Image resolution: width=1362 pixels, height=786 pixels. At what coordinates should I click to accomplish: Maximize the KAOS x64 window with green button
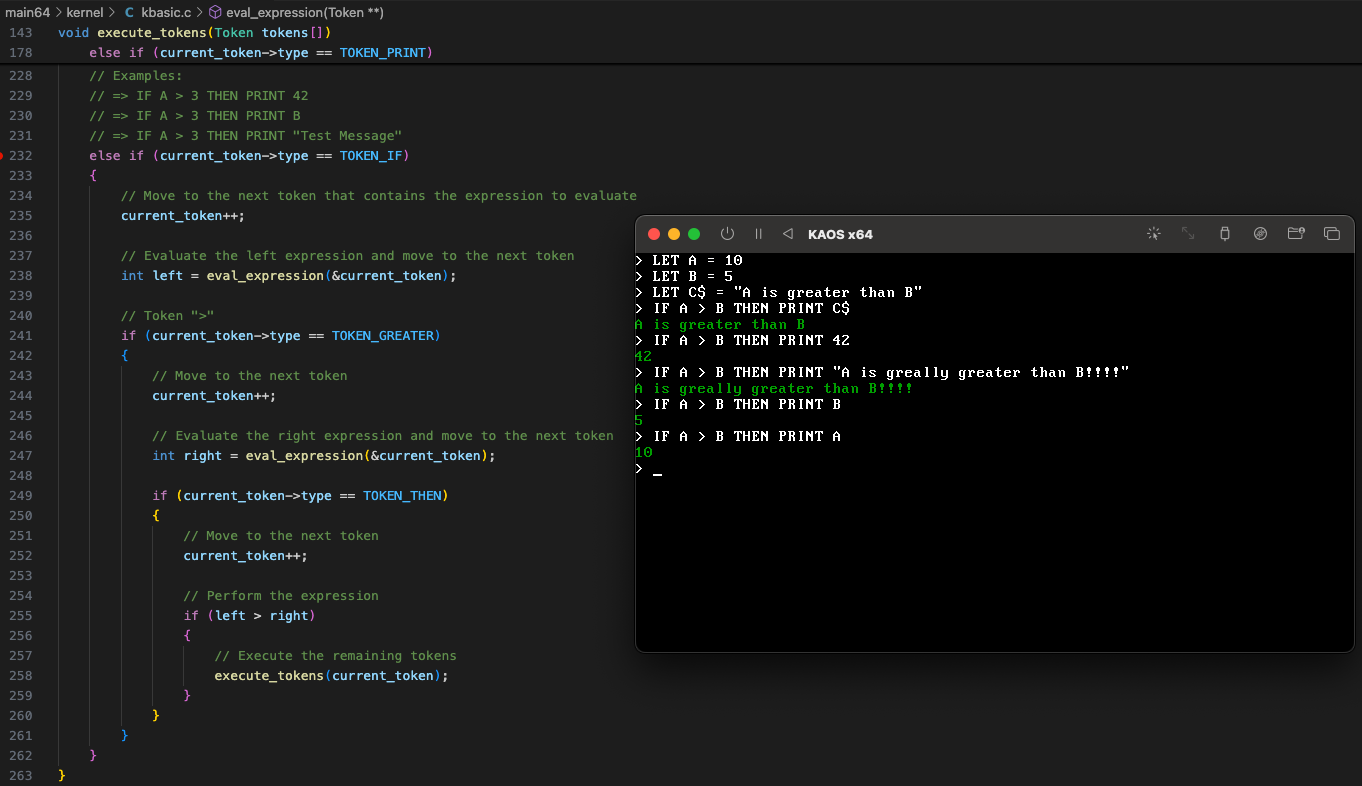pos(694,234)
